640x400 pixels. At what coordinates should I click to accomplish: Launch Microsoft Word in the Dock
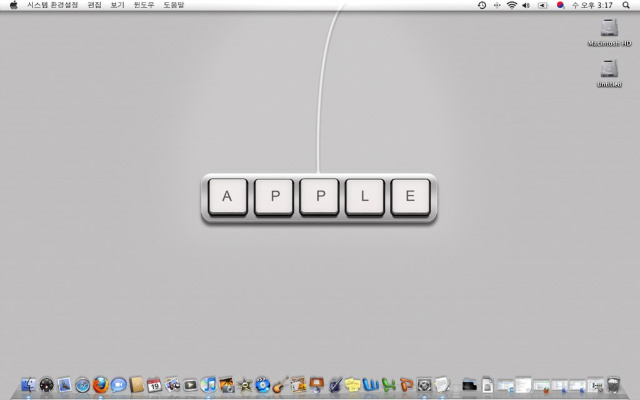pyautogui.click(x=370, y=385)
